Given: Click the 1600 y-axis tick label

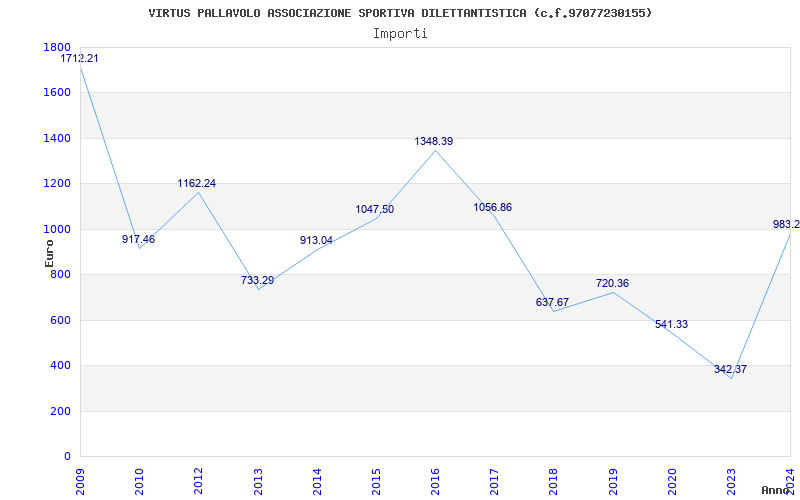Looking at the screenshot, I should 57,92.
